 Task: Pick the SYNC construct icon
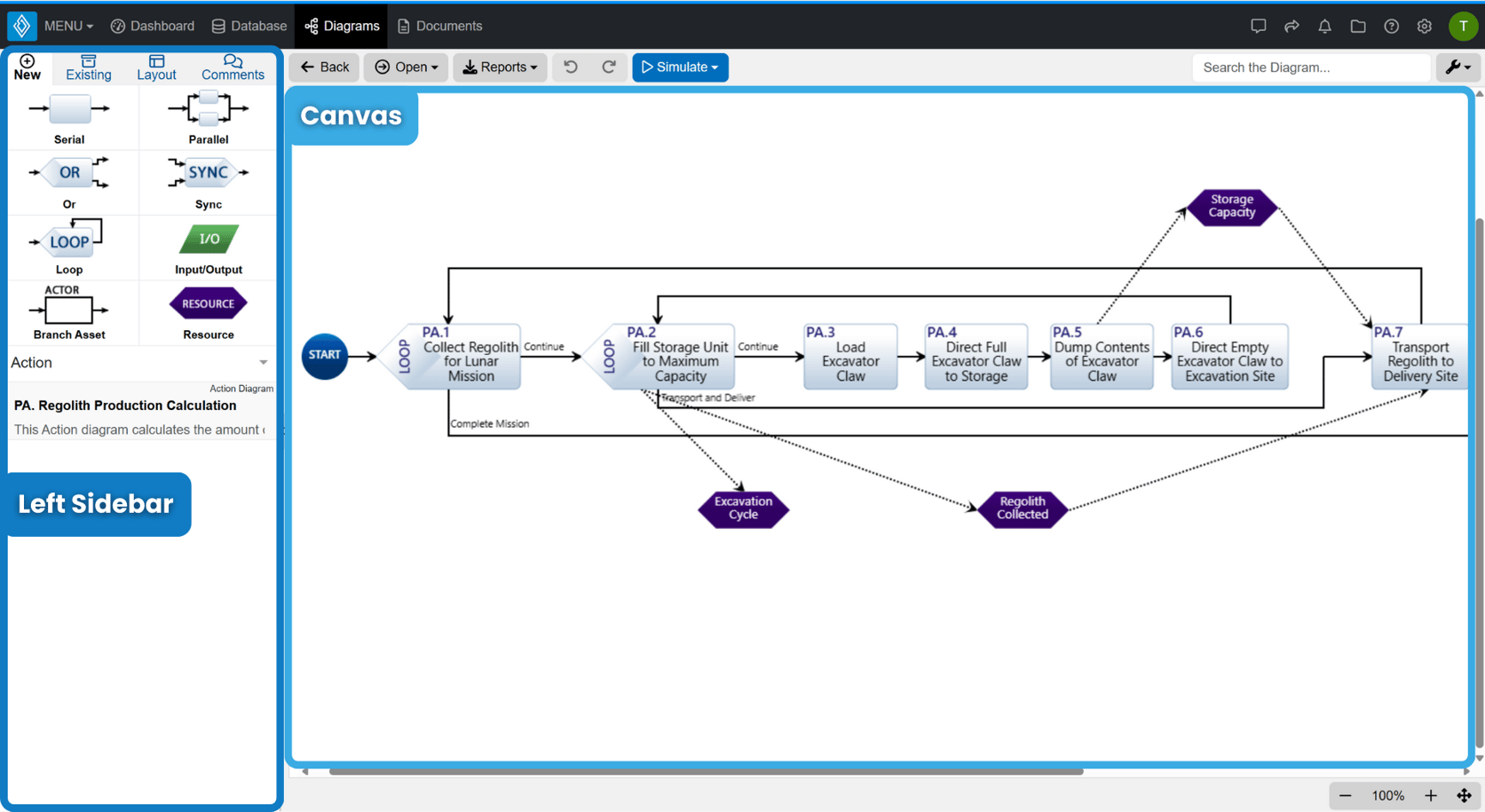[209, 172]
